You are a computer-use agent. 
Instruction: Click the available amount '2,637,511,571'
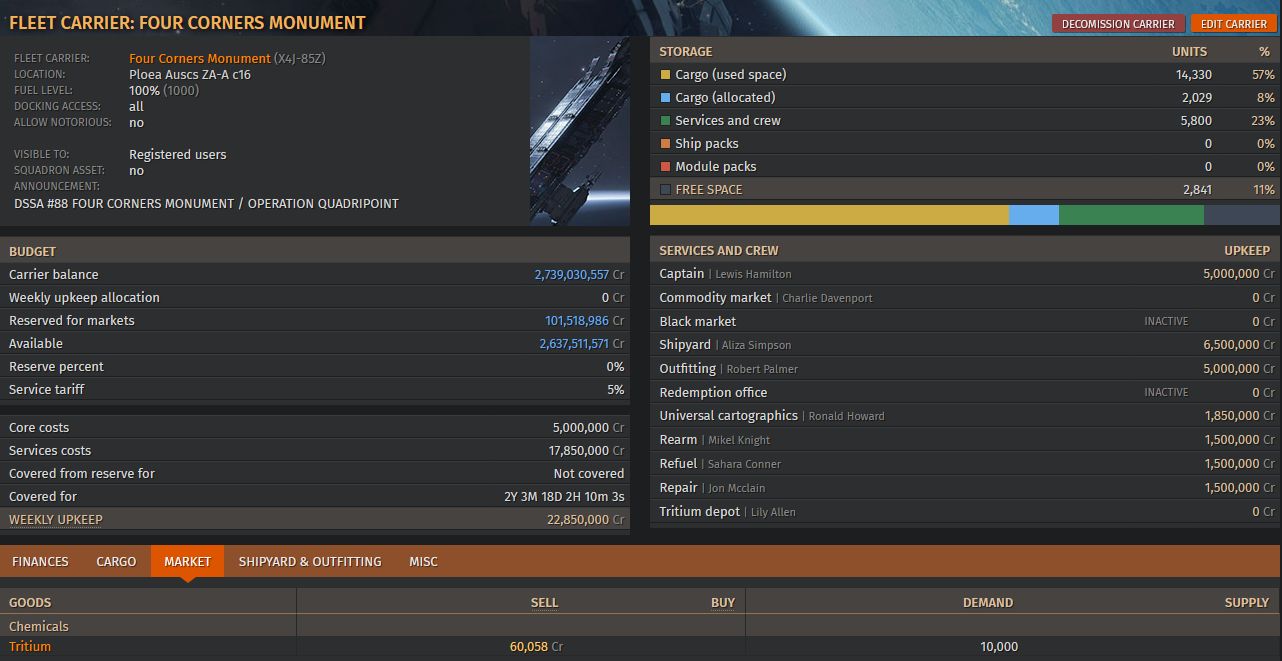click(x=574, y=344)
